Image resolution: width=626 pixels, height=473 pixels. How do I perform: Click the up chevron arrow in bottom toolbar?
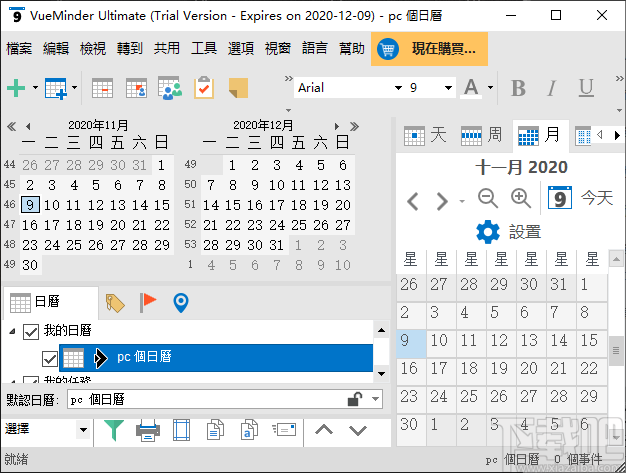coord(324,430)
